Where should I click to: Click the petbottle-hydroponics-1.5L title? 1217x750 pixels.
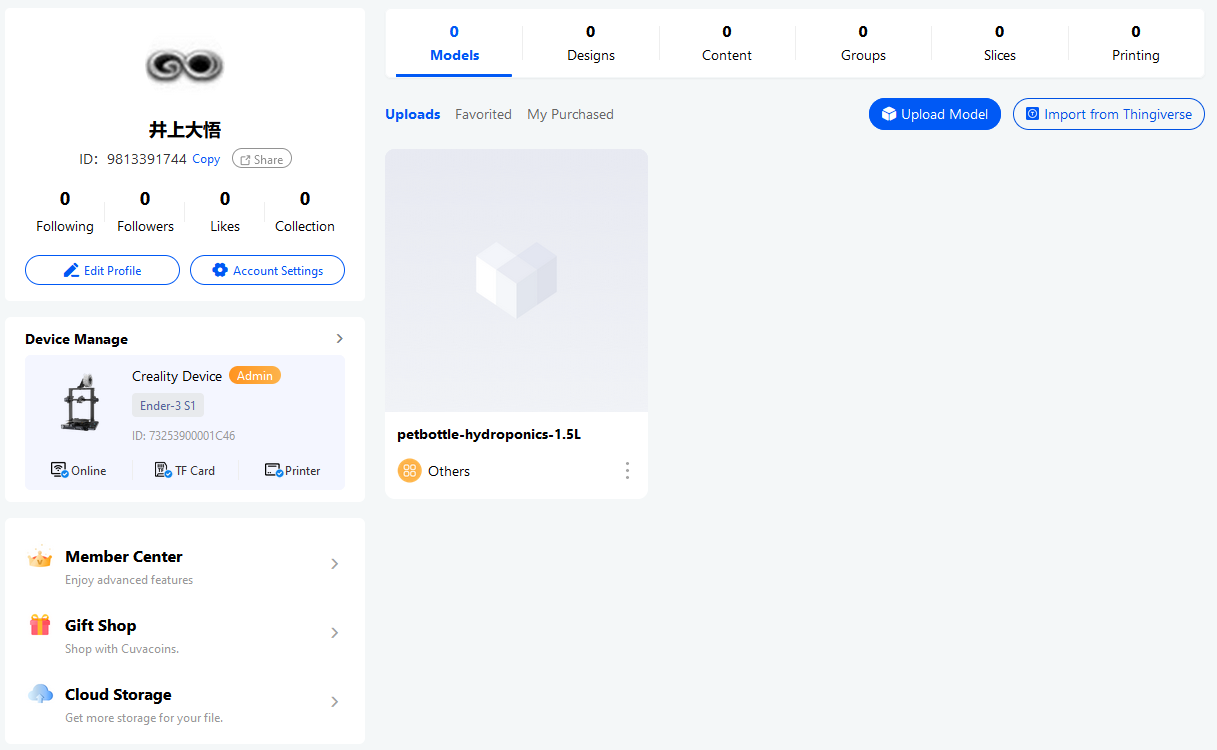tap(489, 435)
